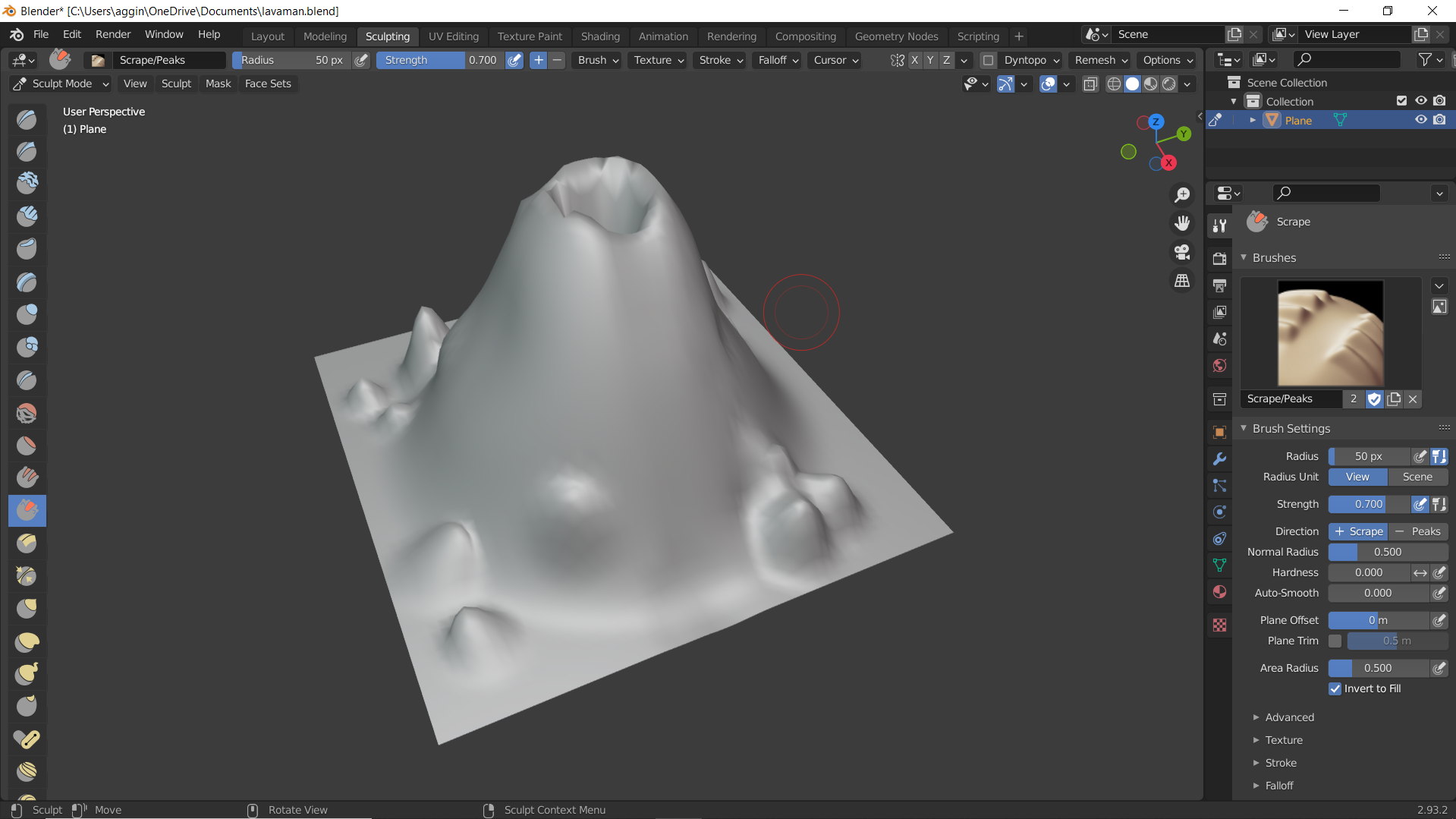Click add direction plus button in header

[538, 60]
